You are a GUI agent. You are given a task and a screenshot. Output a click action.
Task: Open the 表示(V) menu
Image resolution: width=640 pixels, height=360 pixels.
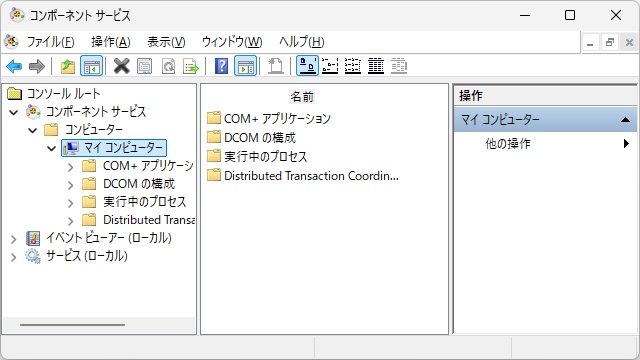click(x=166, y=42)
